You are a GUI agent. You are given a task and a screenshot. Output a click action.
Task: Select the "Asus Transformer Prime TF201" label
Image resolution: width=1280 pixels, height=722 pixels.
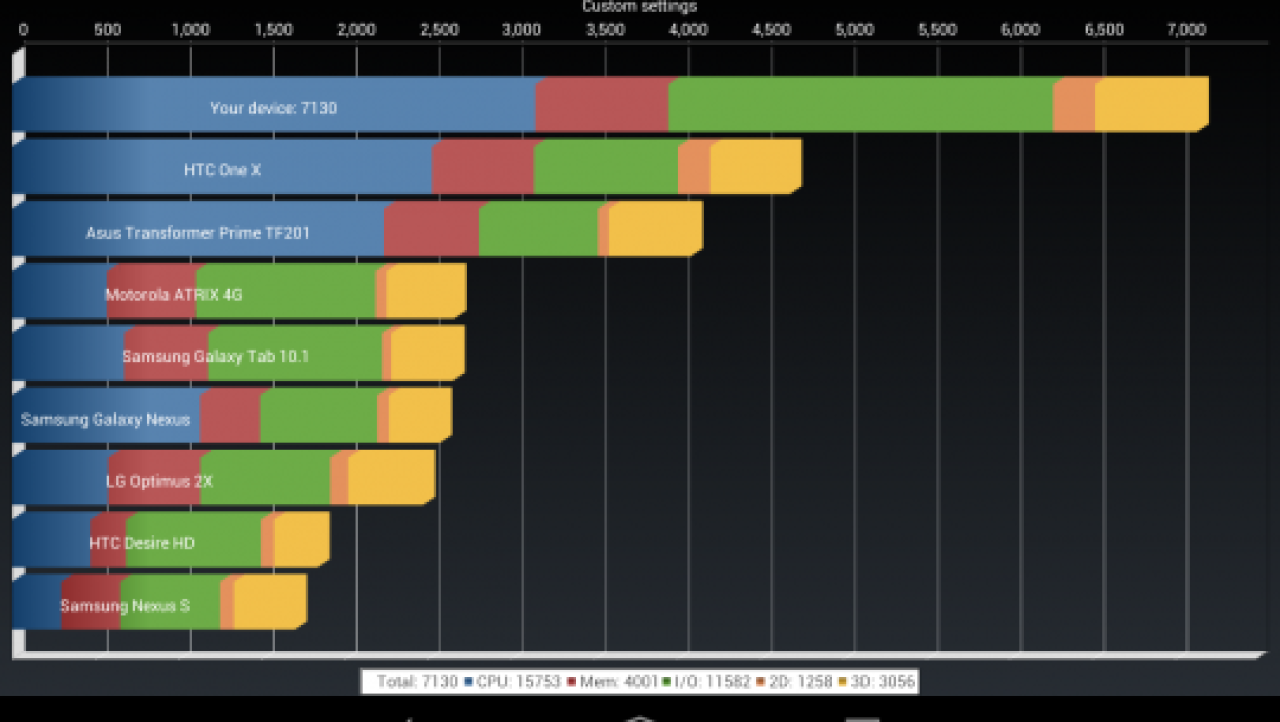198,233
